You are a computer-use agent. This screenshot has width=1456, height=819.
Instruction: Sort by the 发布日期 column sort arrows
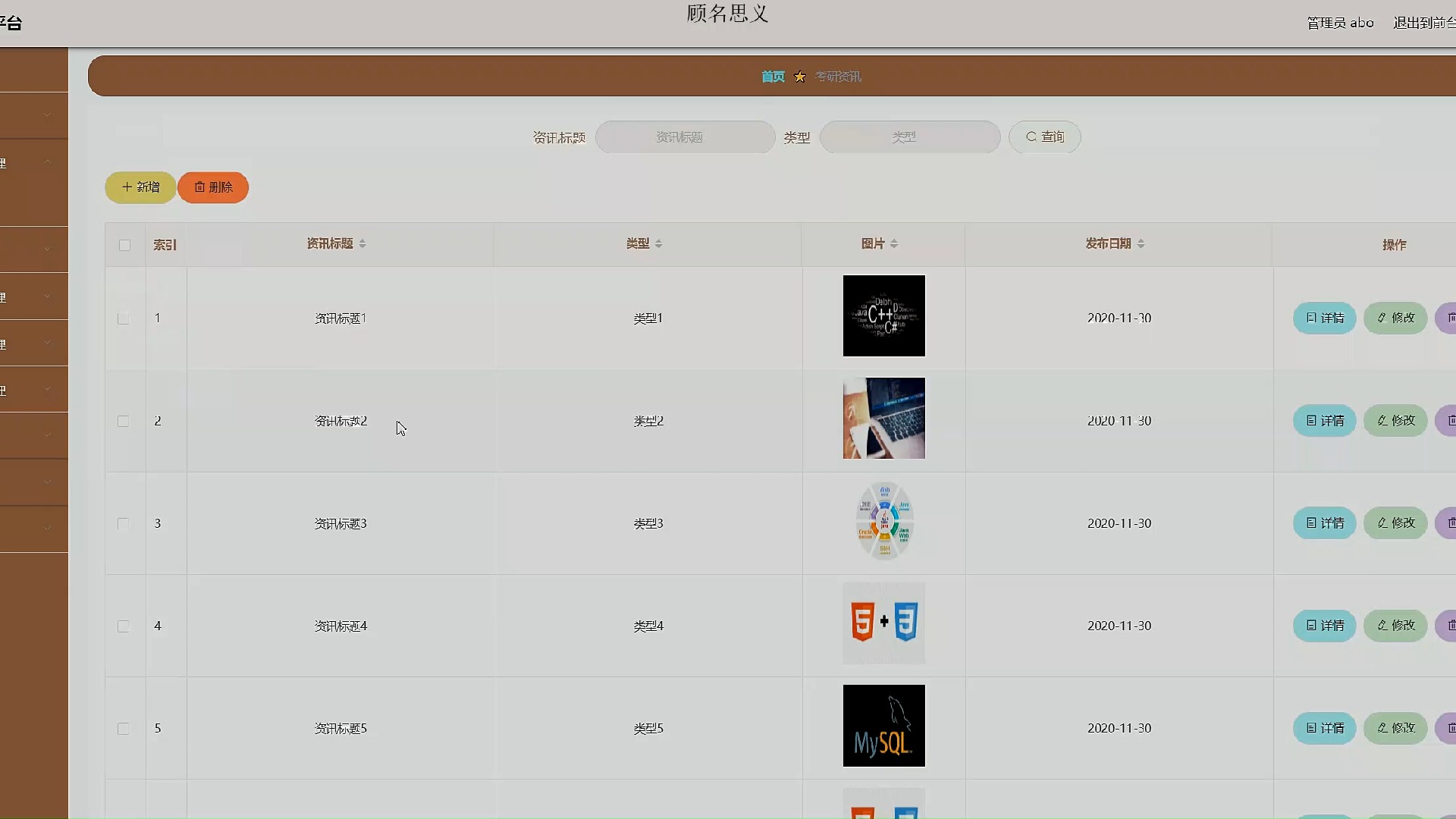point(1141,243)
